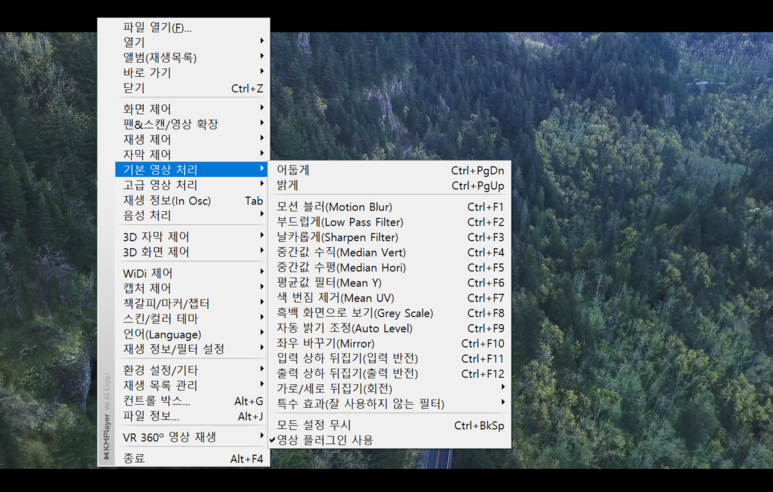Click '종료' Alt+F4 item
This screenshot has width=773, height=492.
tap(191, 458)
